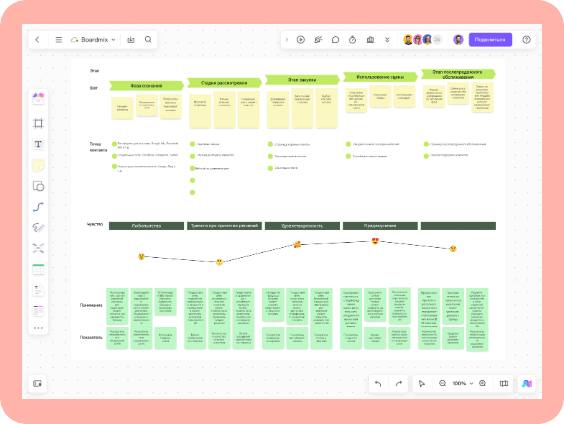
Task: Open the timer tool
Action: pyautogui.click(x=352, y=40)
